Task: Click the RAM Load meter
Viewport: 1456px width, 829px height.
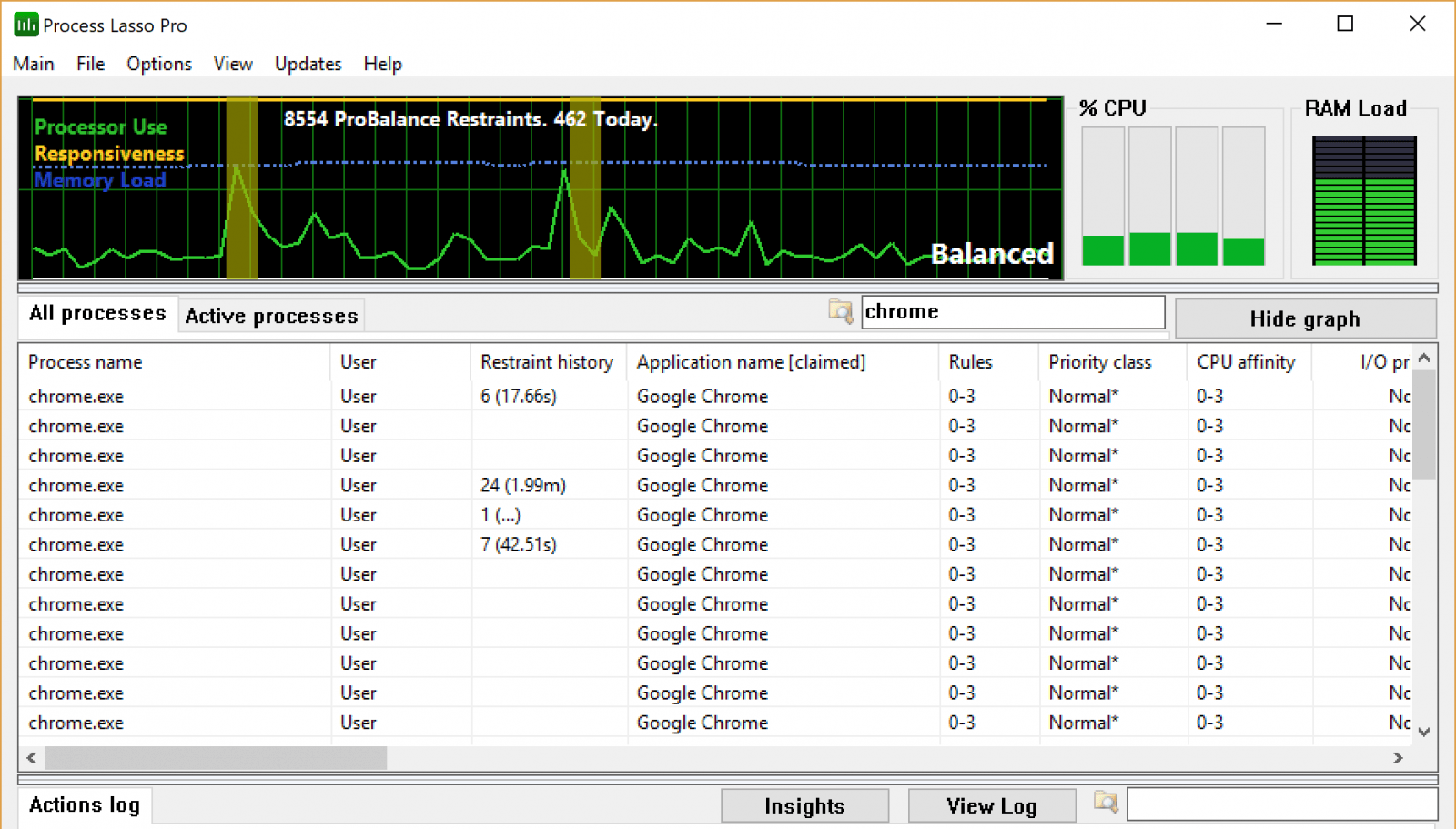Action: coord(1363,200)
